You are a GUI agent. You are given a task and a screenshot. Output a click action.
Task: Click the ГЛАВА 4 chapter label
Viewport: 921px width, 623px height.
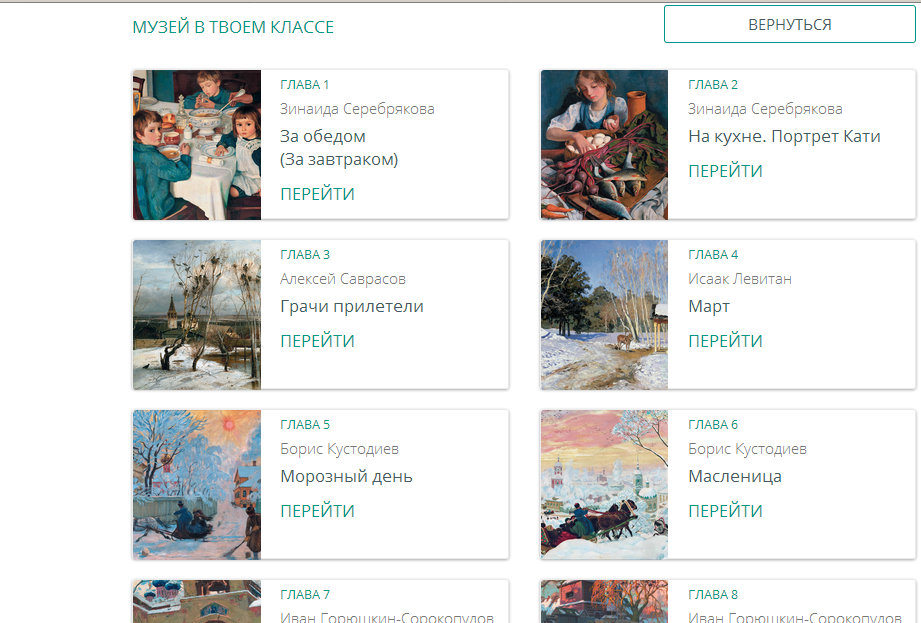coord(713,254)
